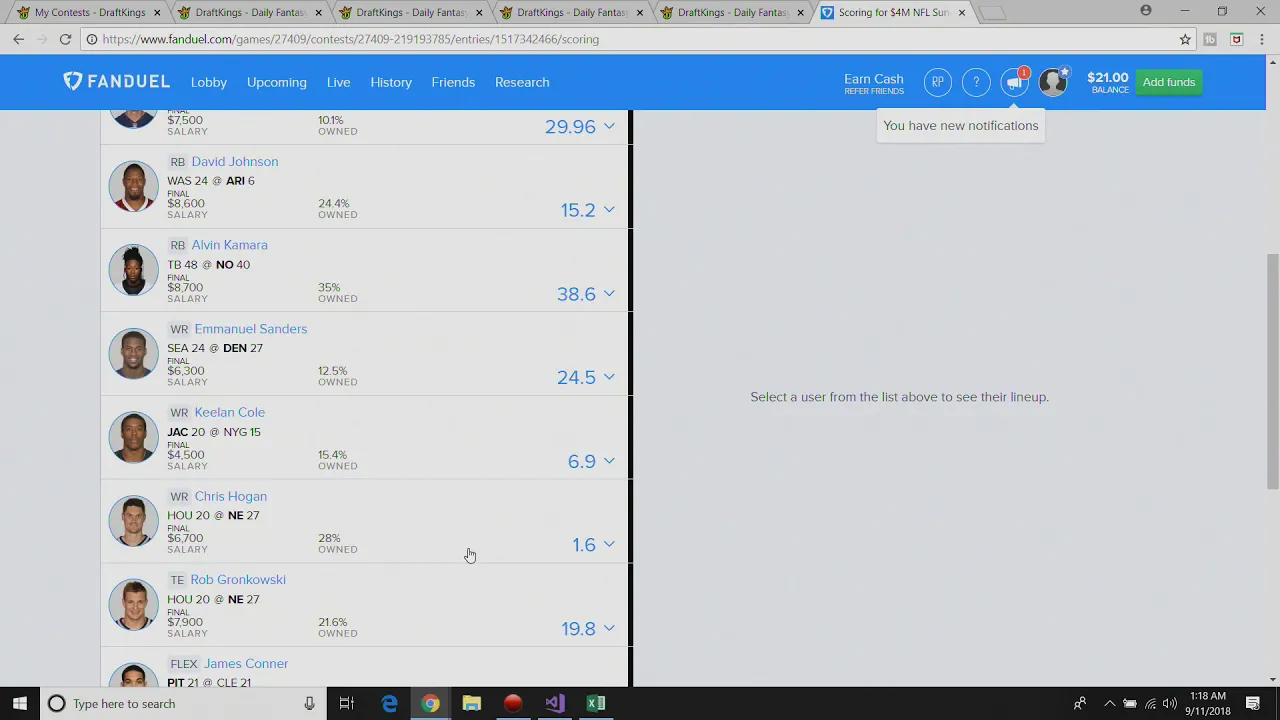Click Add funds button

pyautogui.click(x=1169, y=82)
